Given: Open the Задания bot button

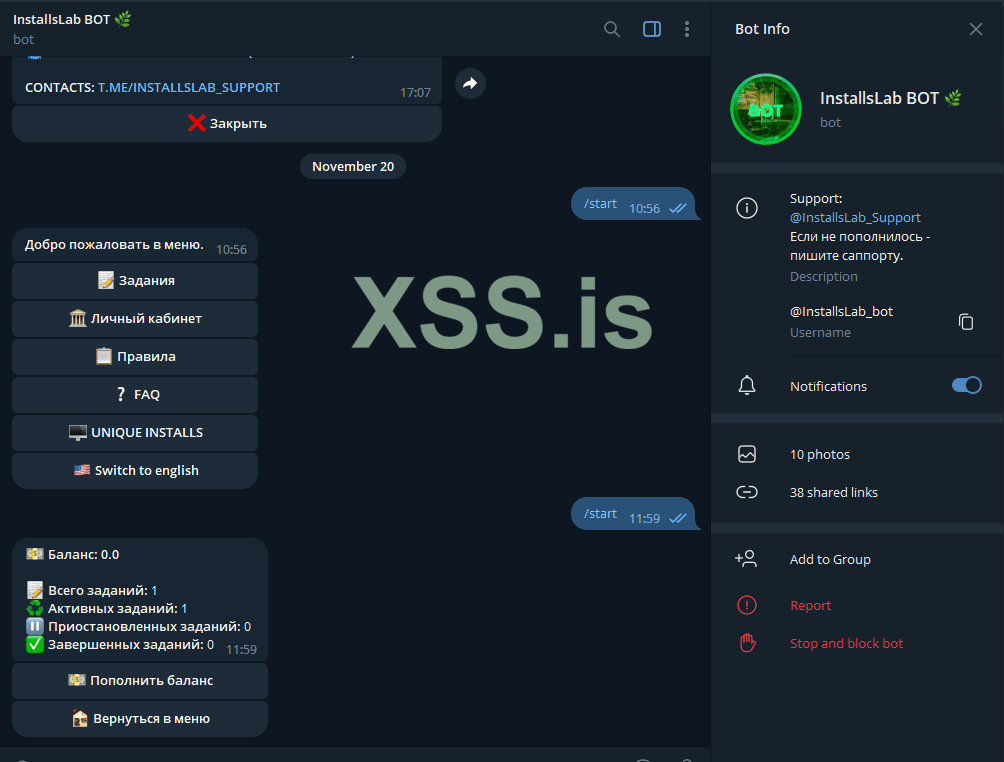Looking at the screenshot, I should click(x=135, y=280).
